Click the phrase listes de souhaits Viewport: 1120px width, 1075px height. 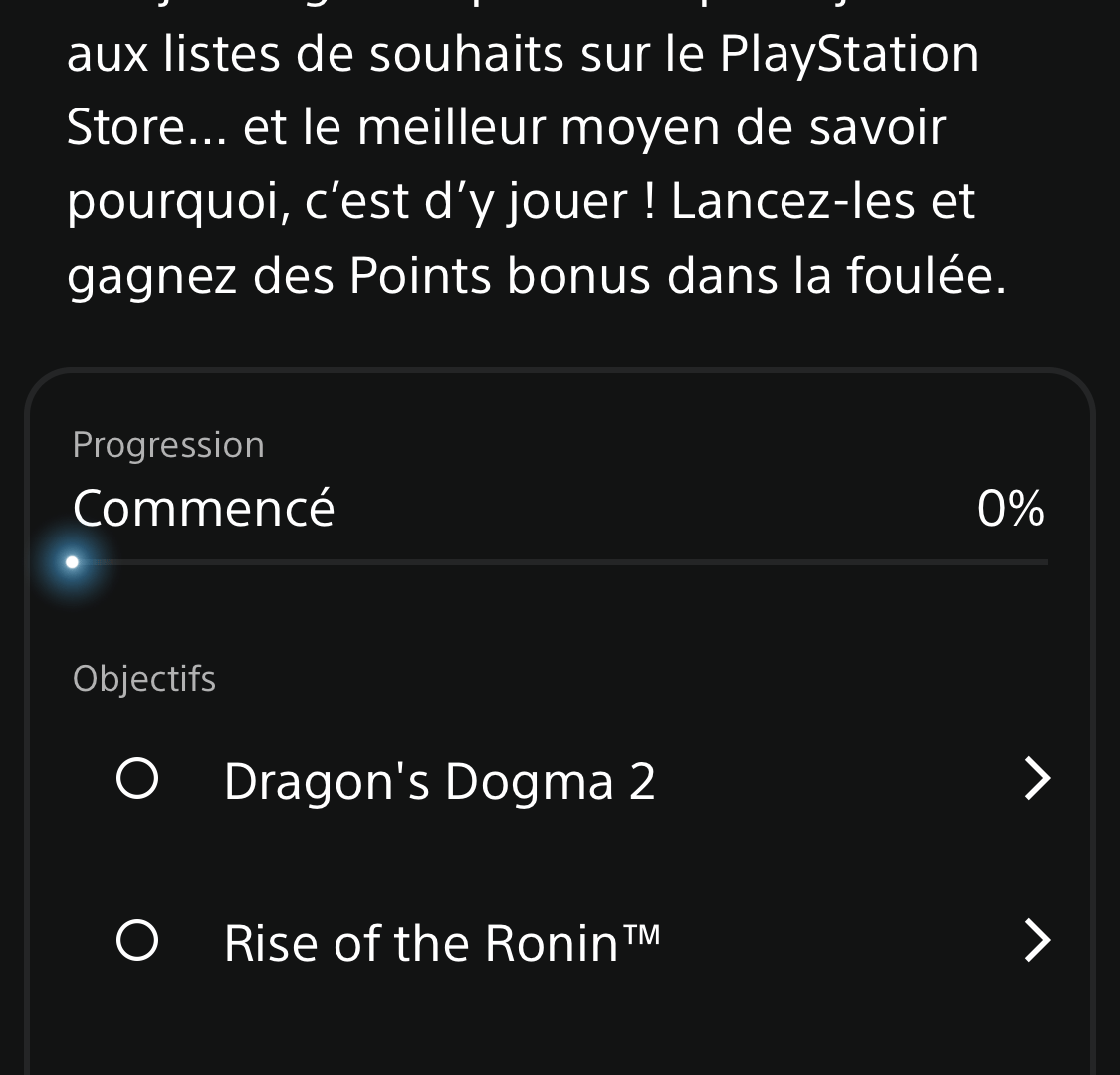[364, 54]
